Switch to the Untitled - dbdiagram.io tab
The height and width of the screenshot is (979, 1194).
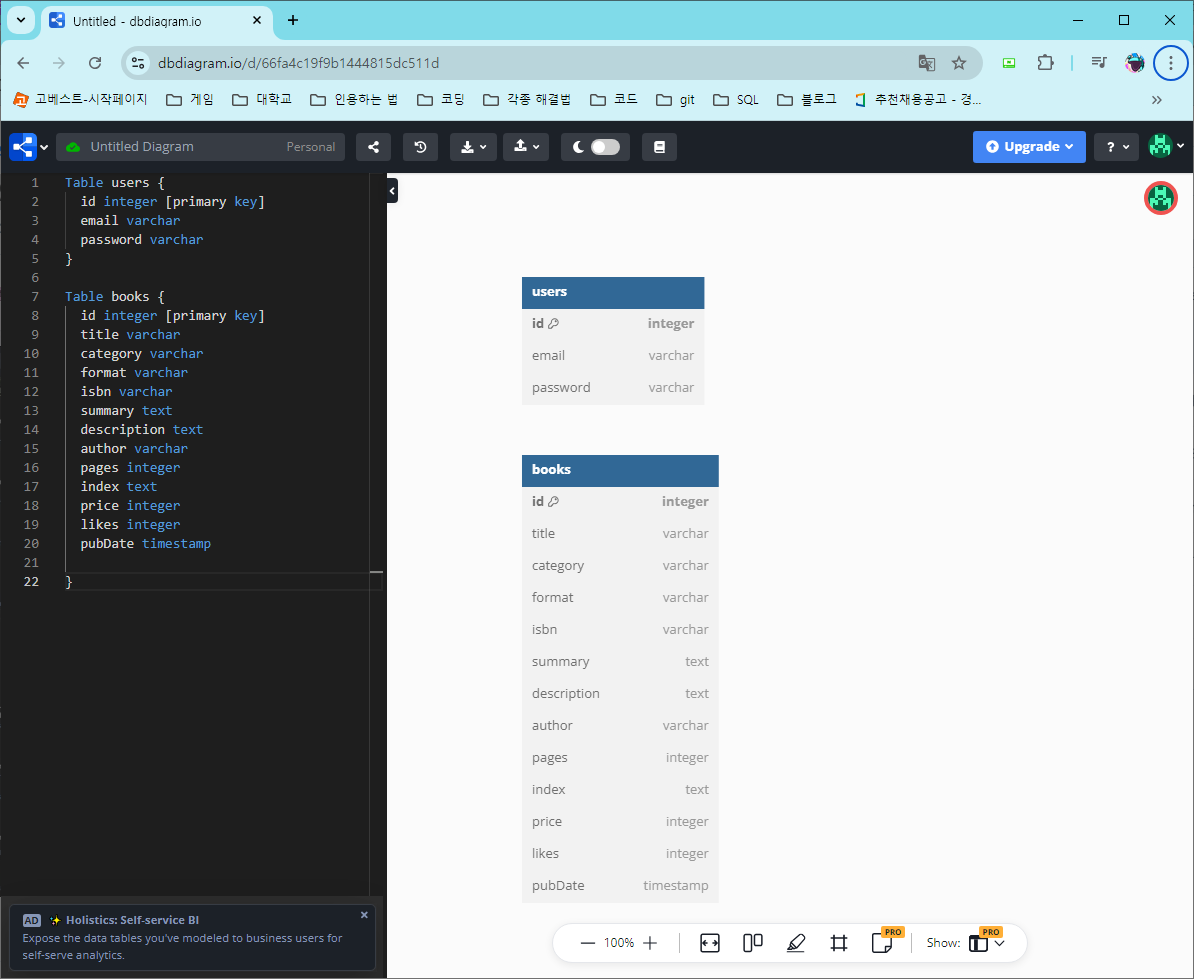click(x=156, y=21)
